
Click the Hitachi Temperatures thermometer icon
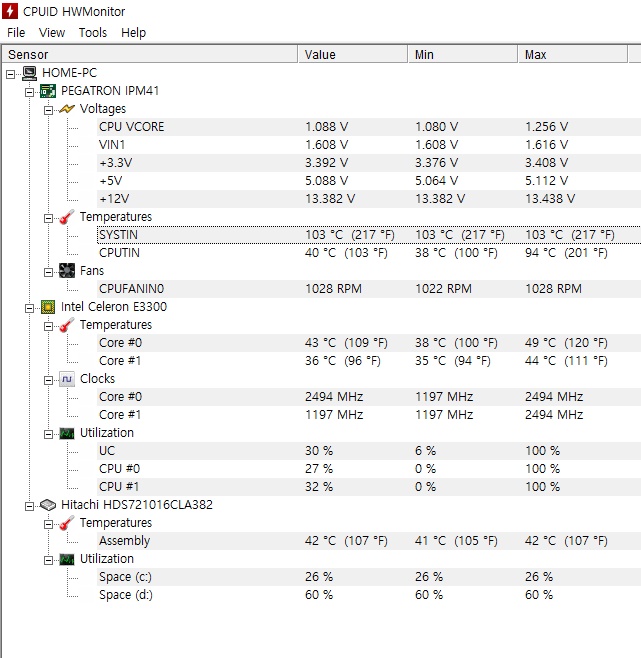click(67, 523)
